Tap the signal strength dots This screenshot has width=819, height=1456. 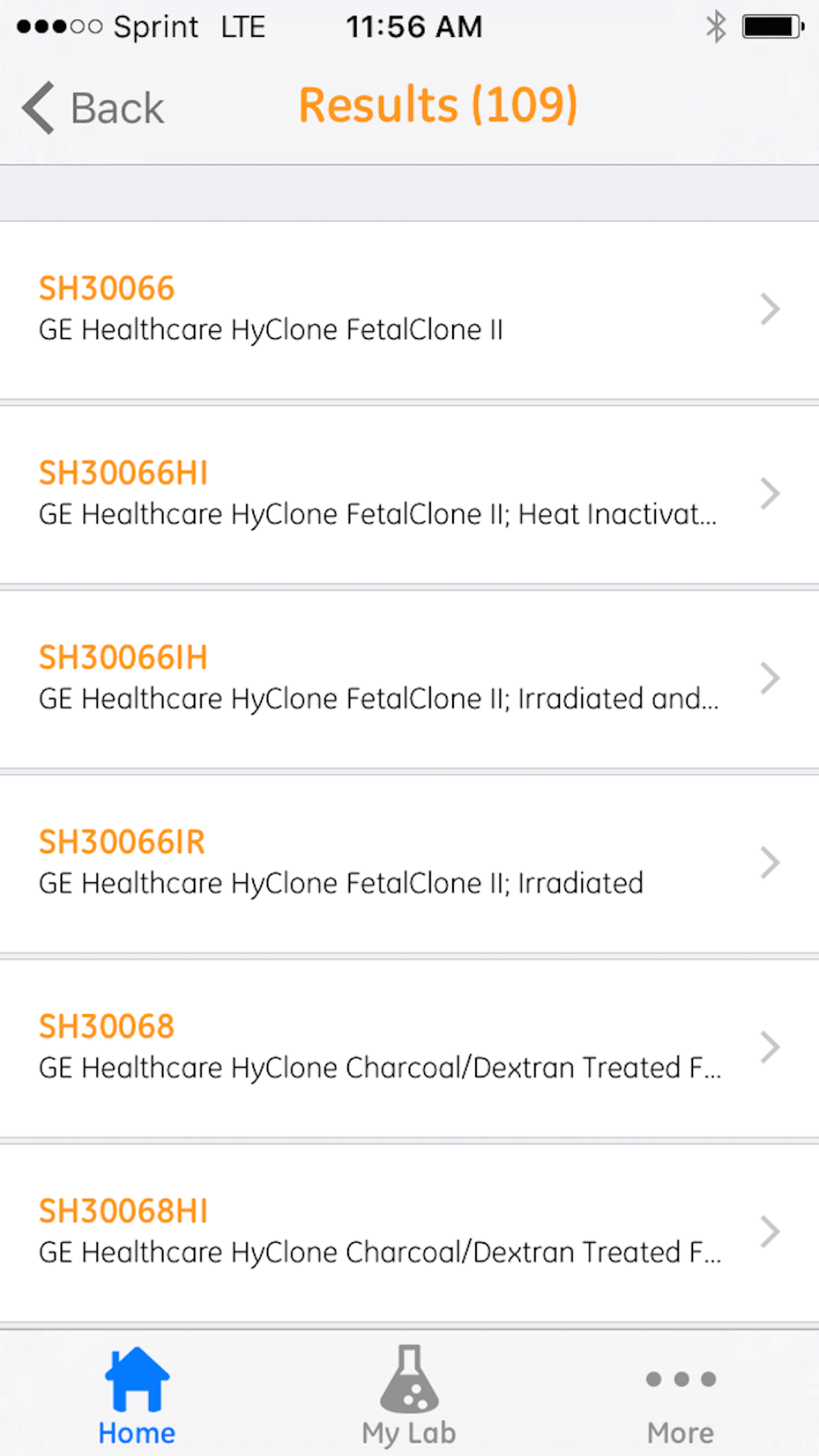59,27
